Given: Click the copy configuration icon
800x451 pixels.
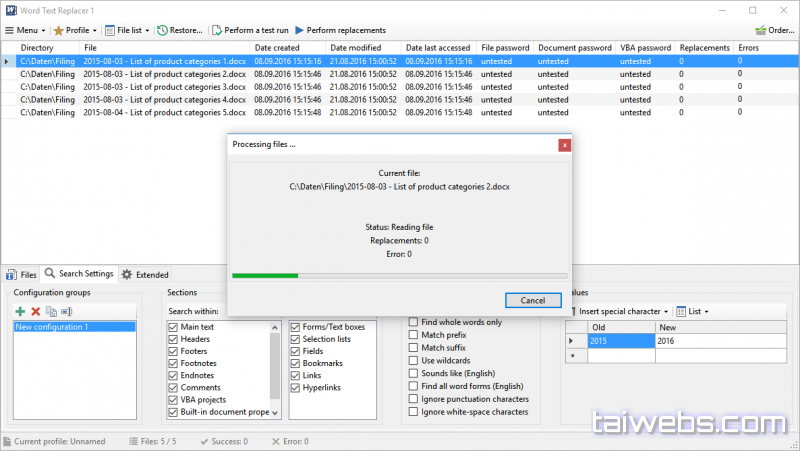Looking at the screenshot, I should point(51,312).
